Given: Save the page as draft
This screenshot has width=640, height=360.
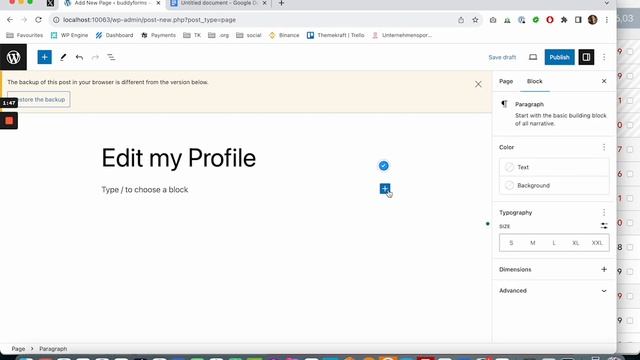Looking at the screenshot, I should pyautogui.click(x=502, y=57).
